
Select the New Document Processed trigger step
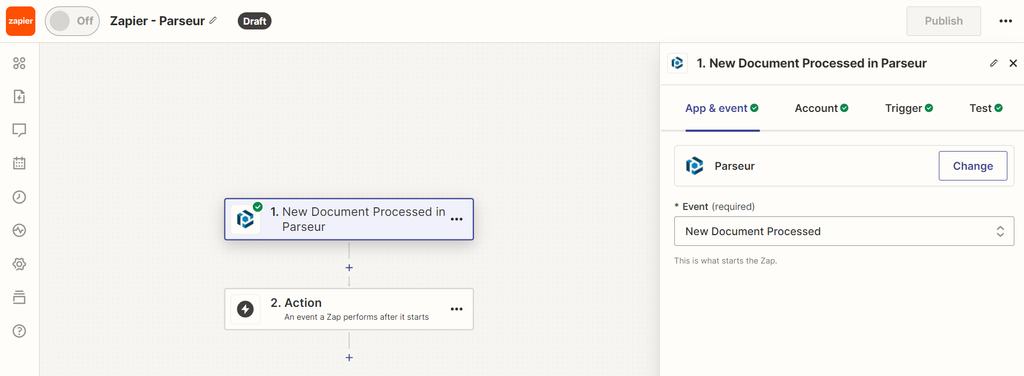click(349, 219)
